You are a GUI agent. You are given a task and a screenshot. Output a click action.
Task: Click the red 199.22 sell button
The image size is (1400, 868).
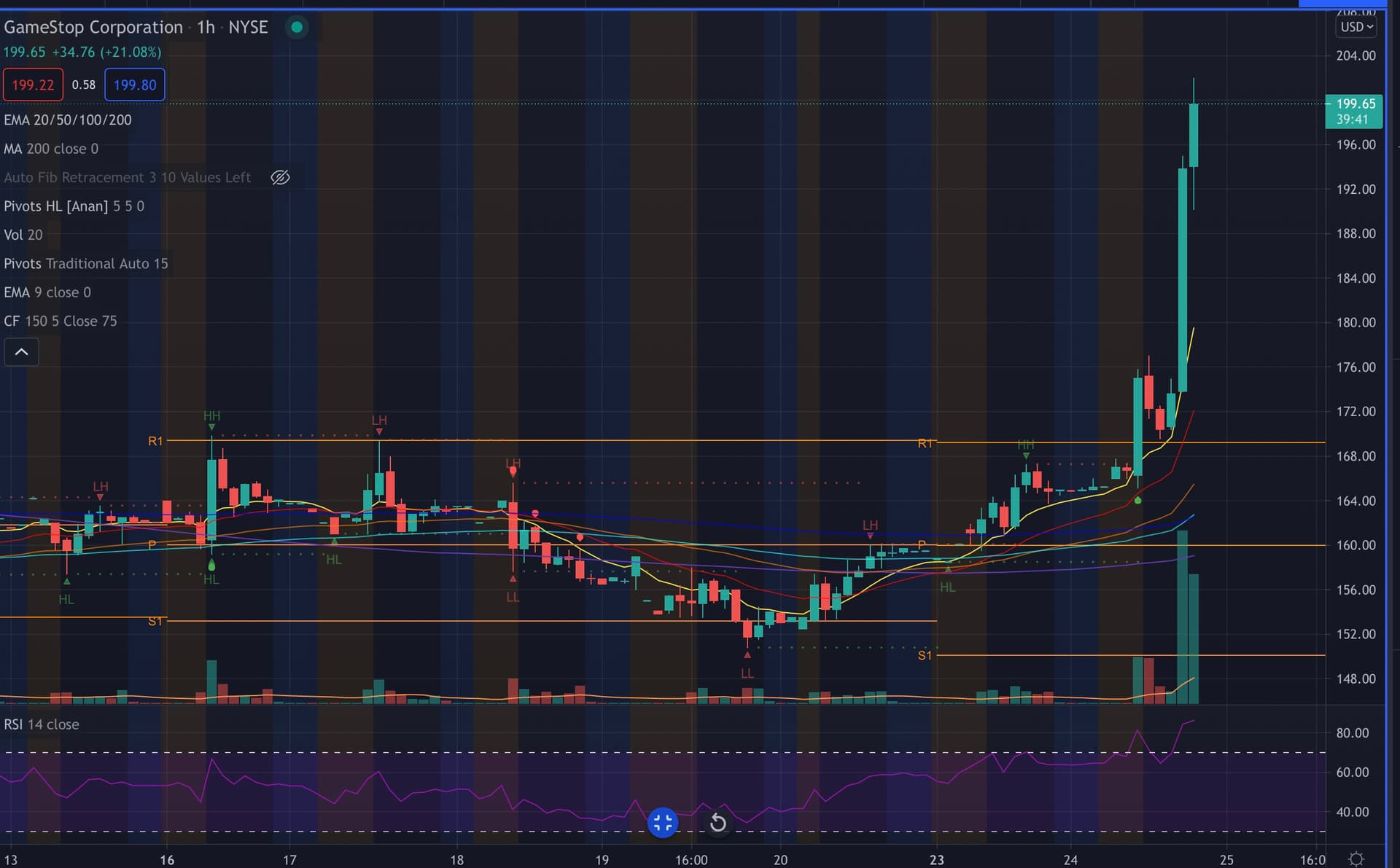click(x=33, y=85)
